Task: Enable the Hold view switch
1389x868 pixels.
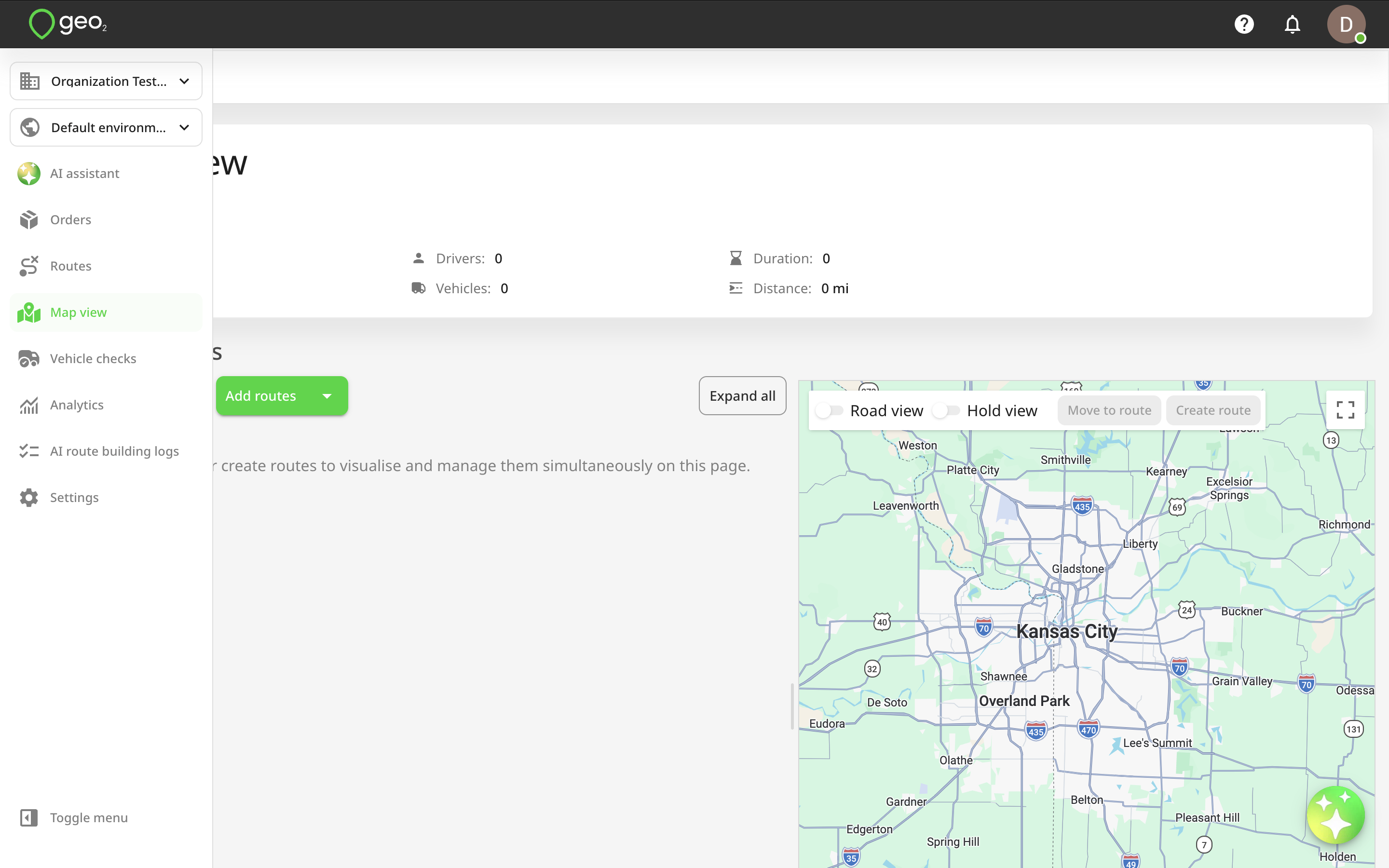Action: (x=946, y=410)
